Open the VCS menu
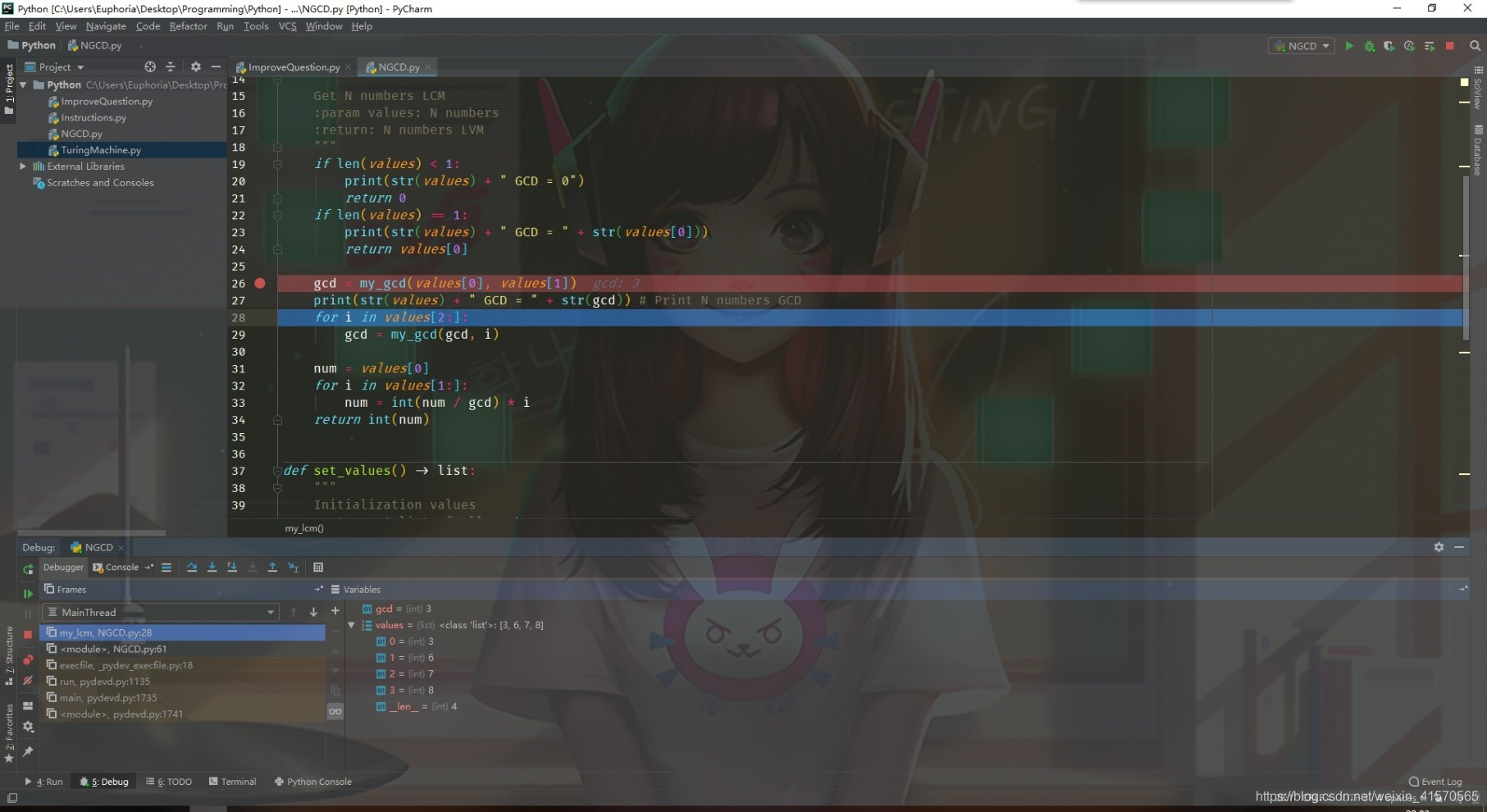 point(287,26)
